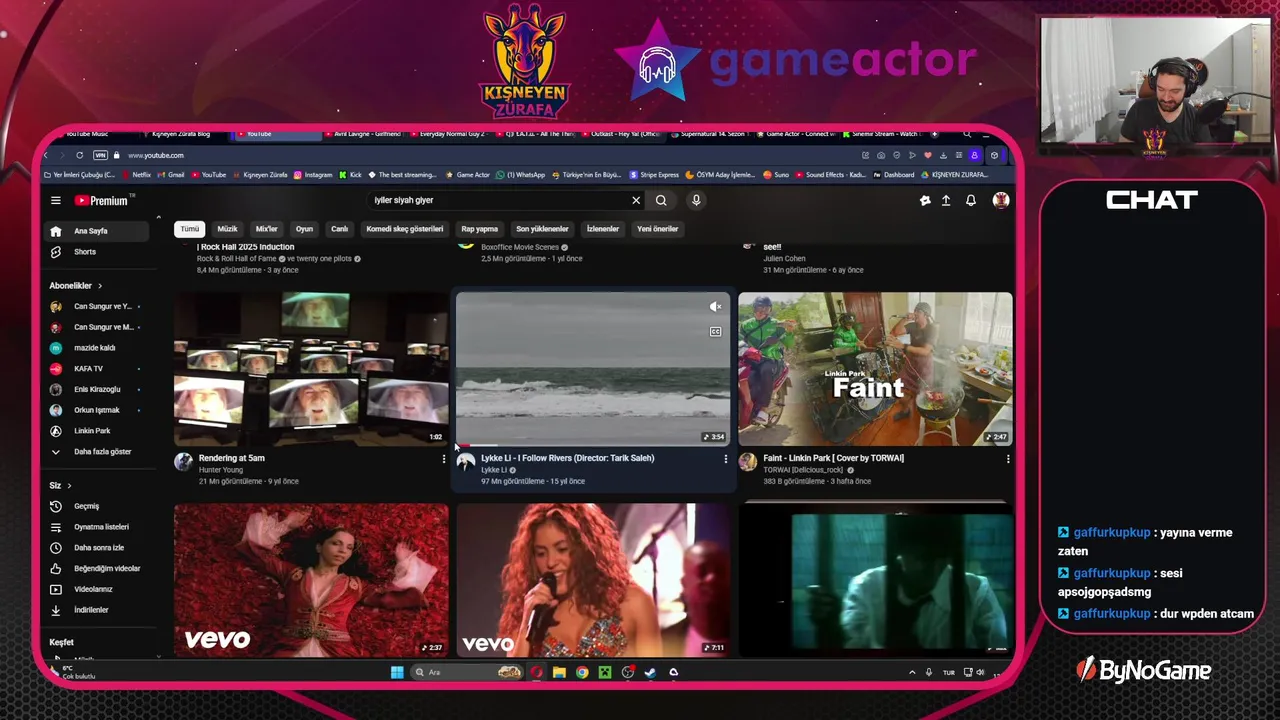Select the Oyun filter chip

click(x=304, y=229)
